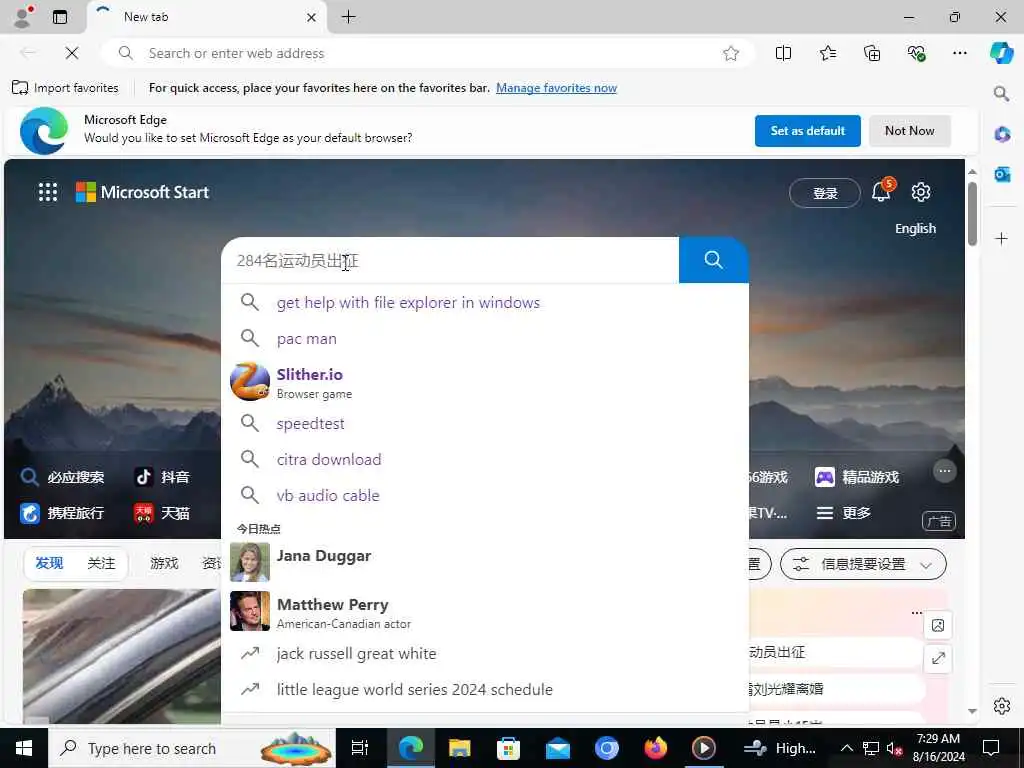The height and width of the screenshot is (768, 1024).
Task: Select trending Jana Duggar
Action: (485, 562)
